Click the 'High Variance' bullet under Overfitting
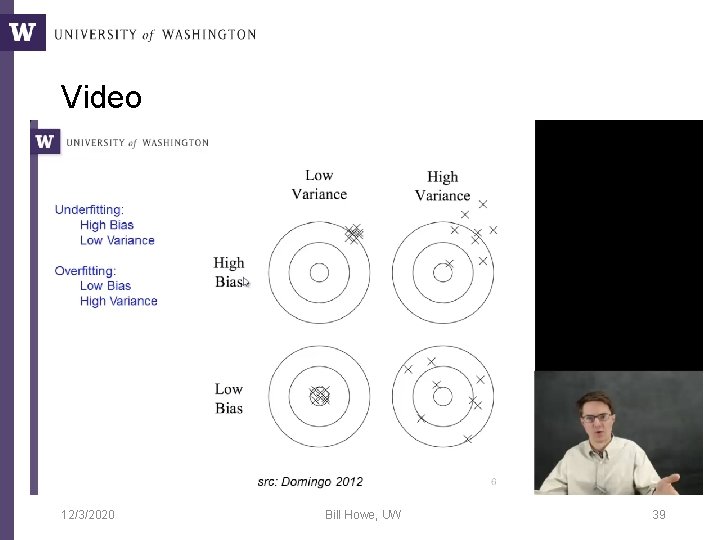Screen dimensions: 720x540 coord(118,301)
